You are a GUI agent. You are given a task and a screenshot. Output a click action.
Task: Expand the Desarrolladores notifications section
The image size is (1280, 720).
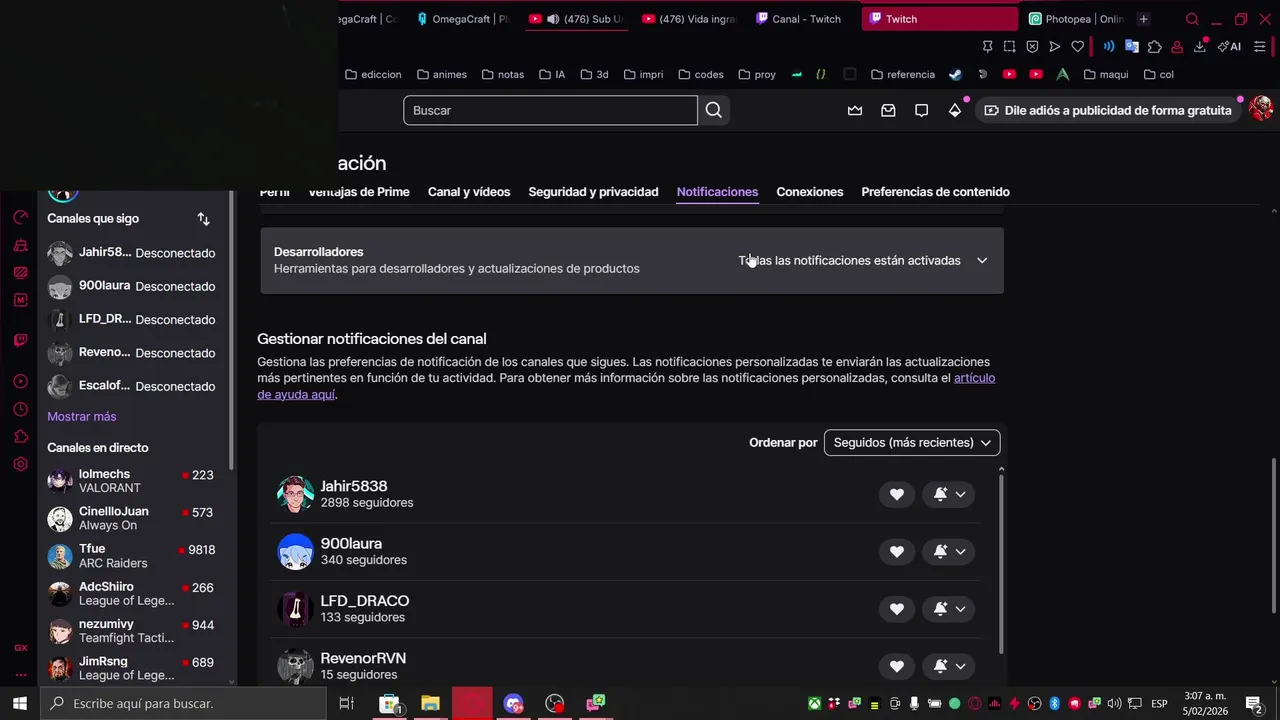pos(631,260)
